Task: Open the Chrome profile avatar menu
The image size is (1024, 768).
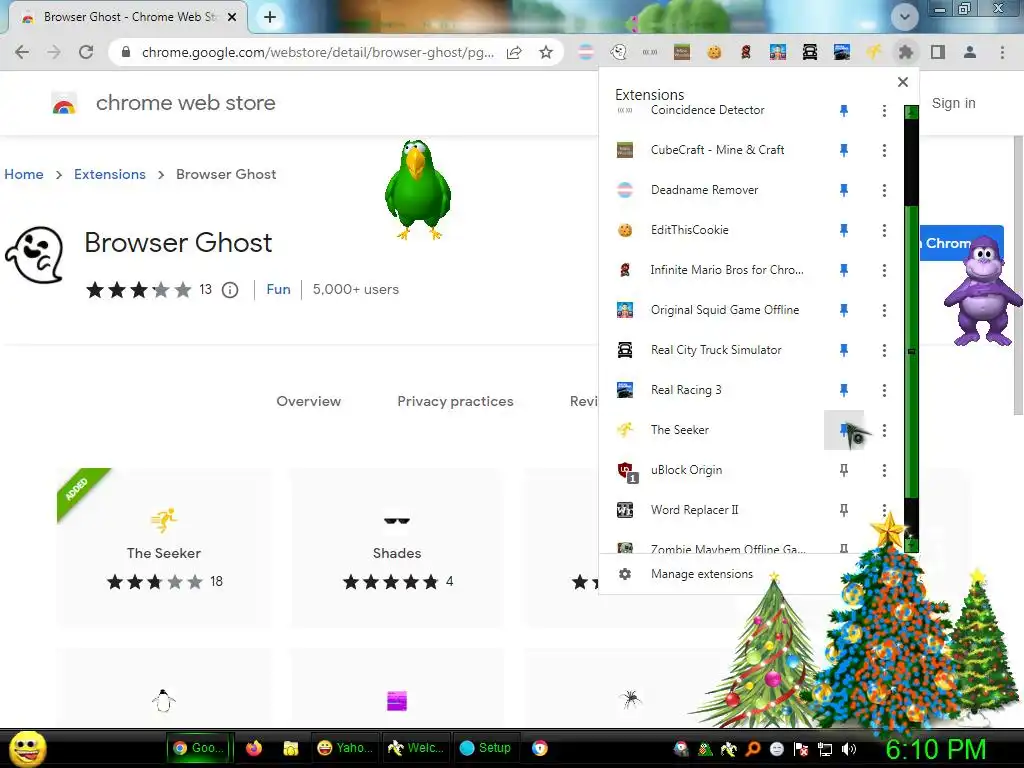Action: 970,52
